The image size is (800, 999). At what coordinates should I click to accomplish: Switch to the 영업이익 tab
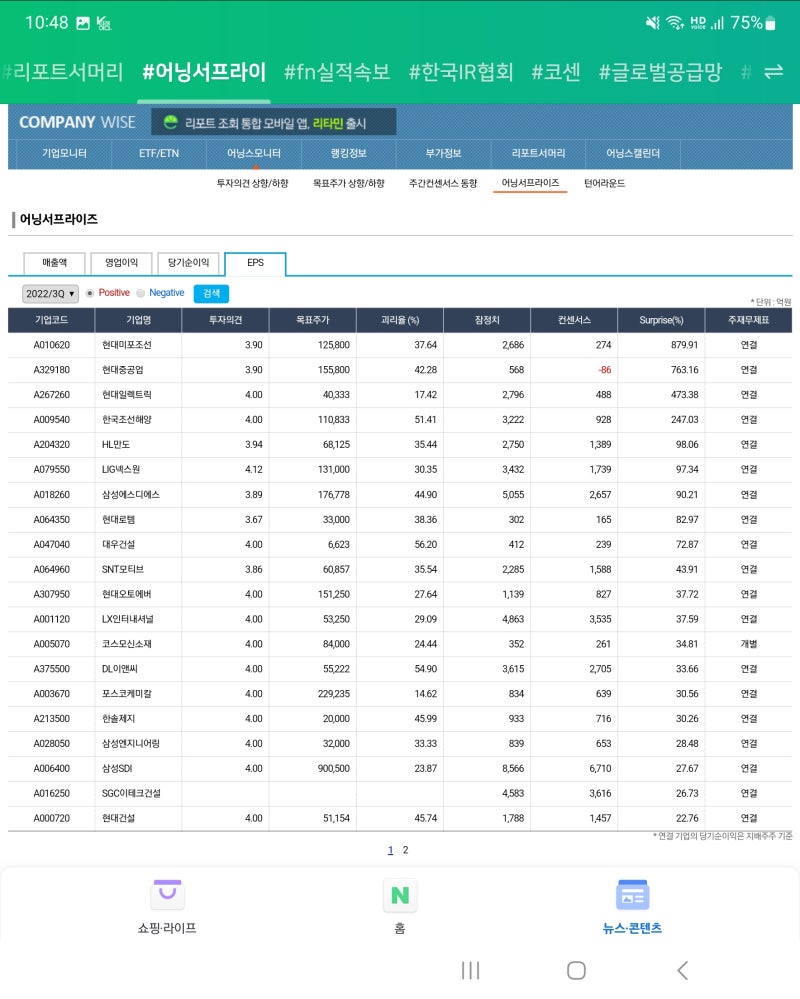tap(121, 262)
